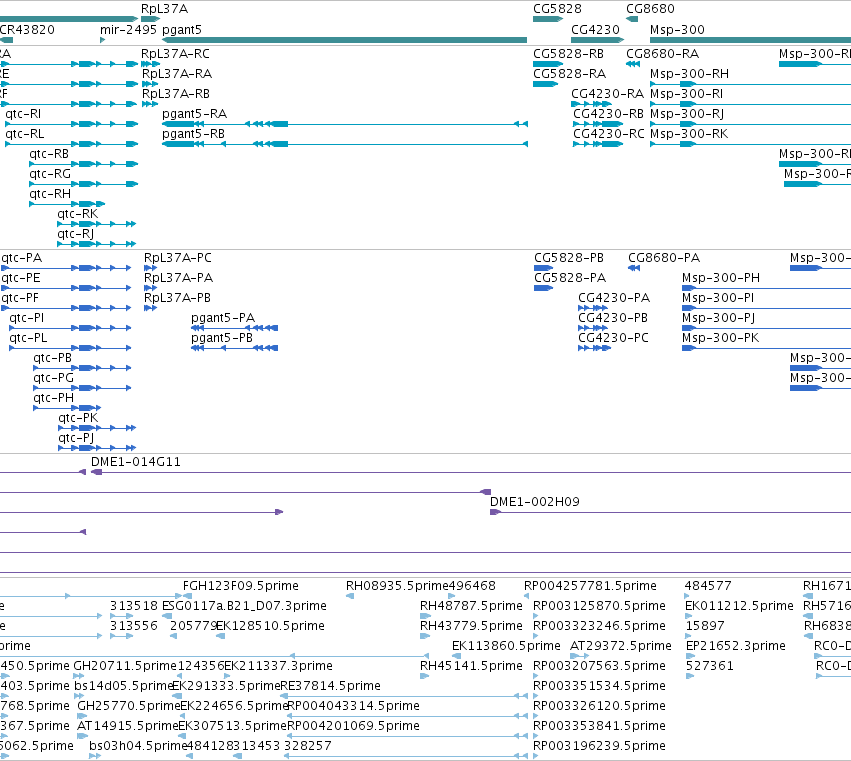Click EST RE37814.5prime
Screen dimensions: 851x761
[331, 686]
